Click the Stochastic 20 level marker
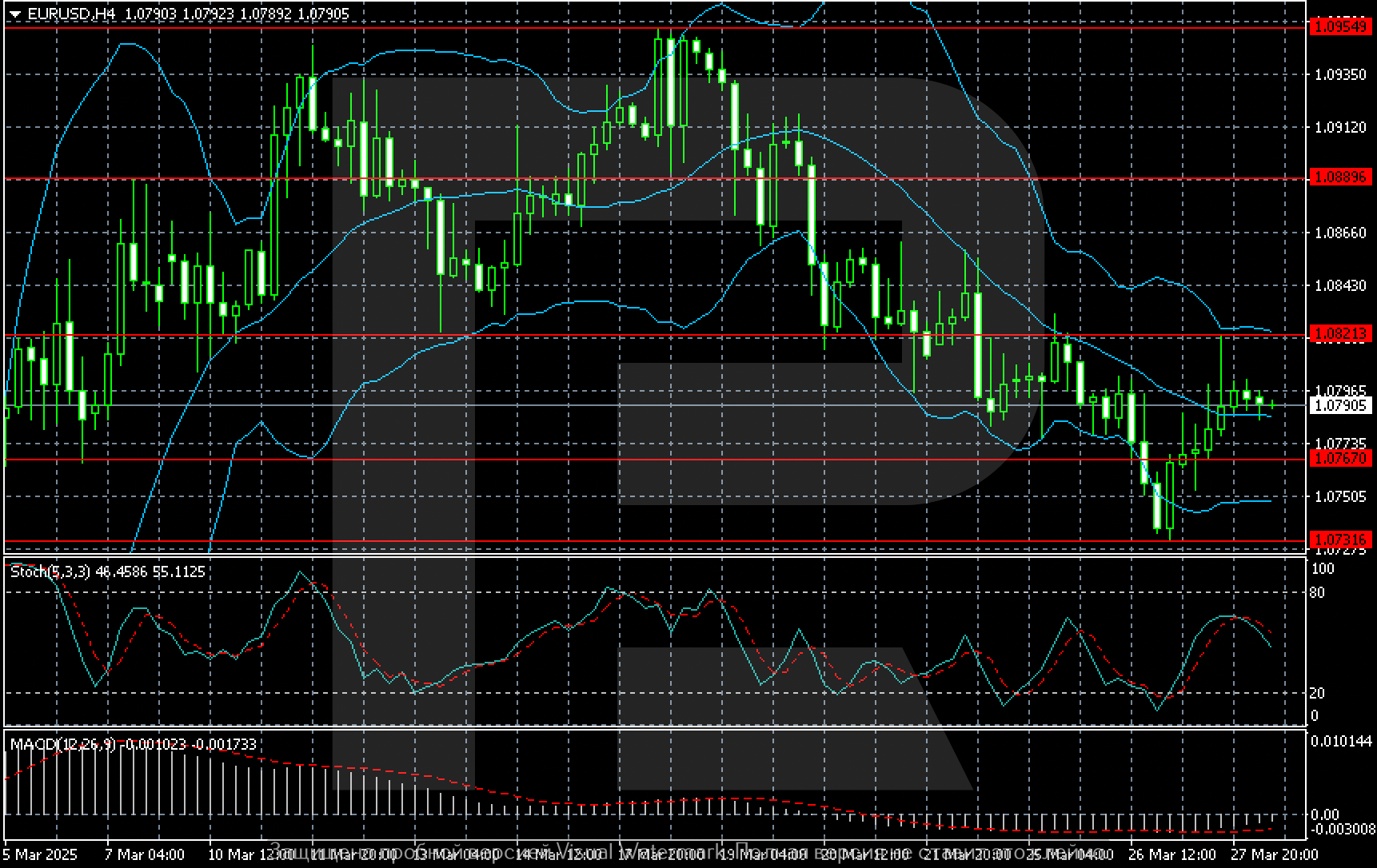 coord(1316,693)
